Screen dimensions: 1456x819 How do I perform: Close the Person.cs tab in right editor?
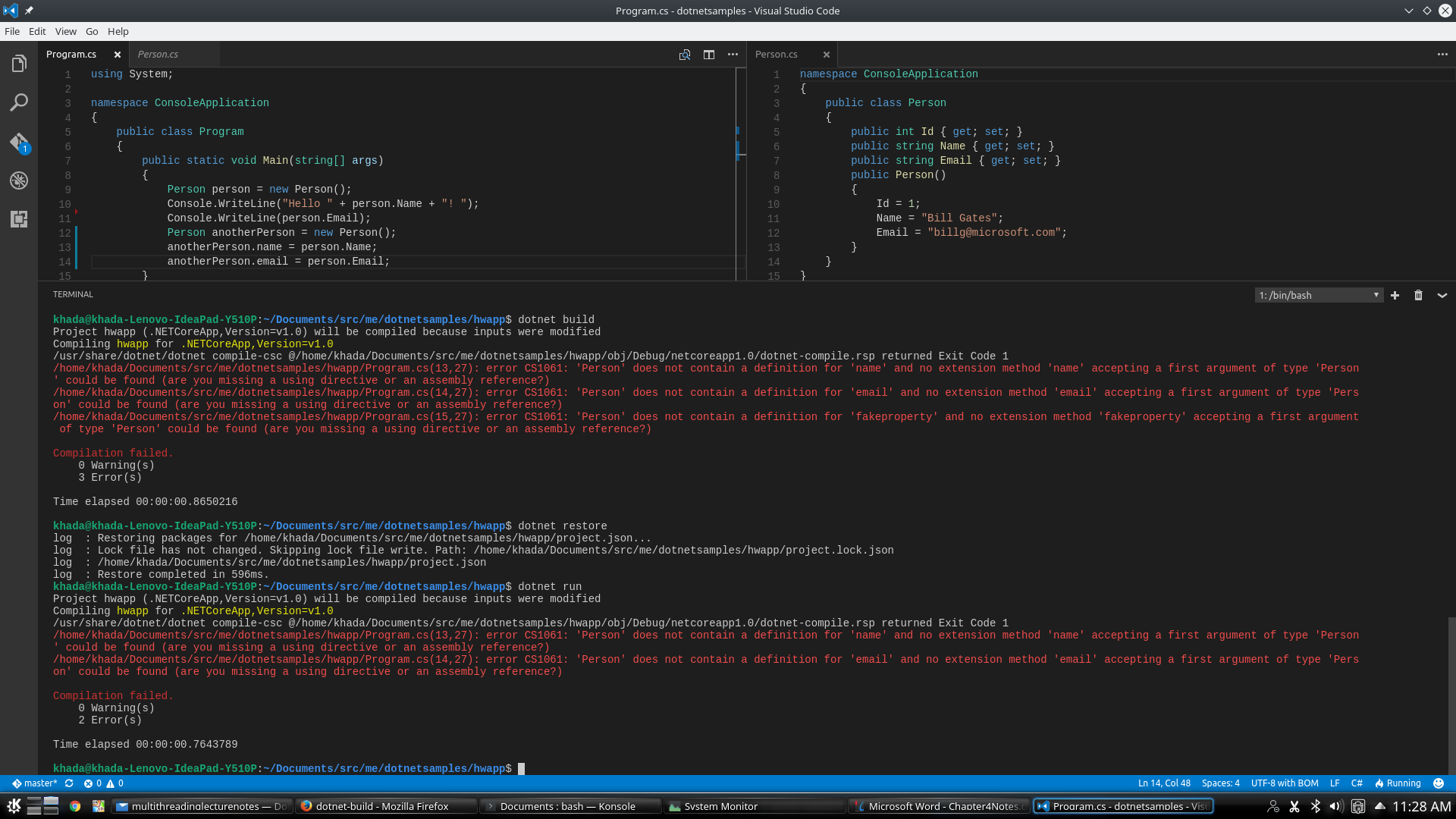[x=827, y=55]
